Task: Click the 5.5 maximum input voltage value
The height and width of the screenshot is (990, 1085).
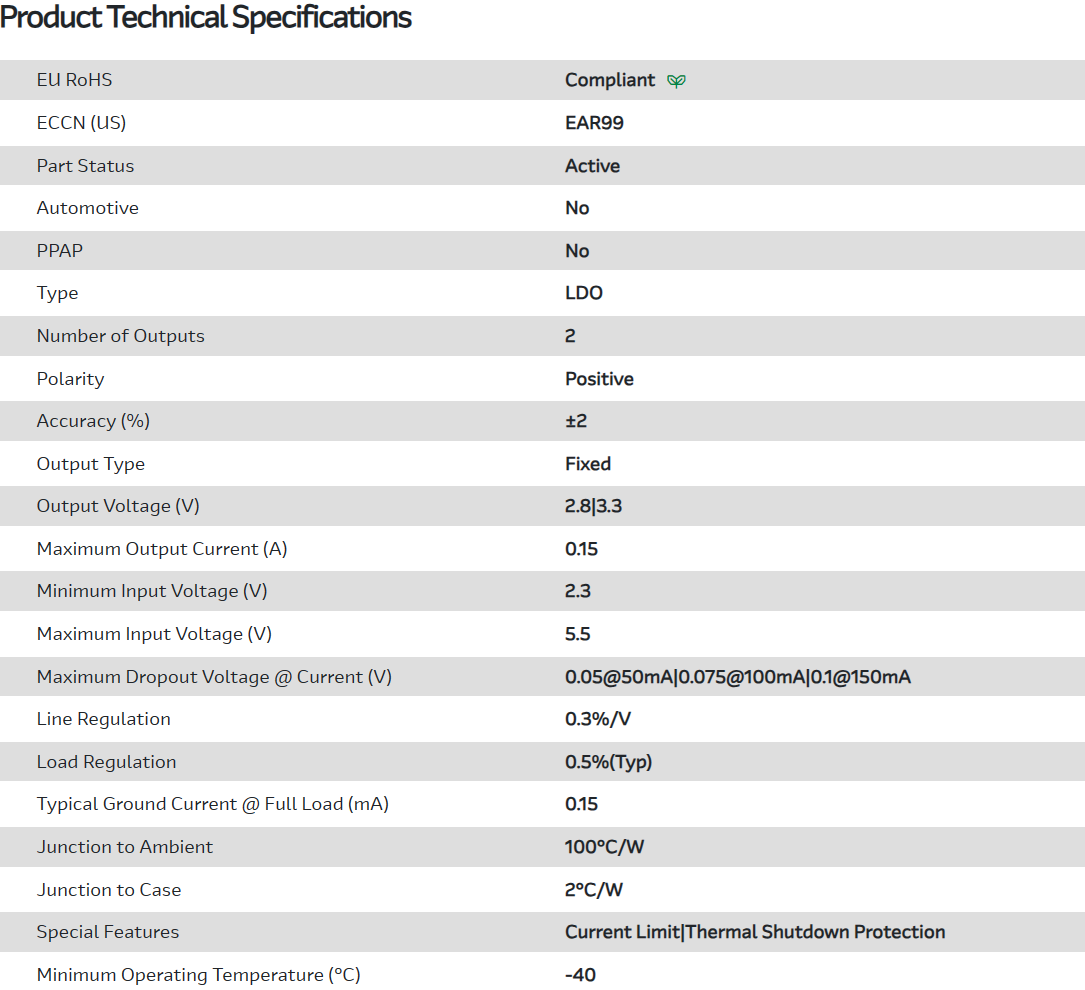Action: [578, 634]
